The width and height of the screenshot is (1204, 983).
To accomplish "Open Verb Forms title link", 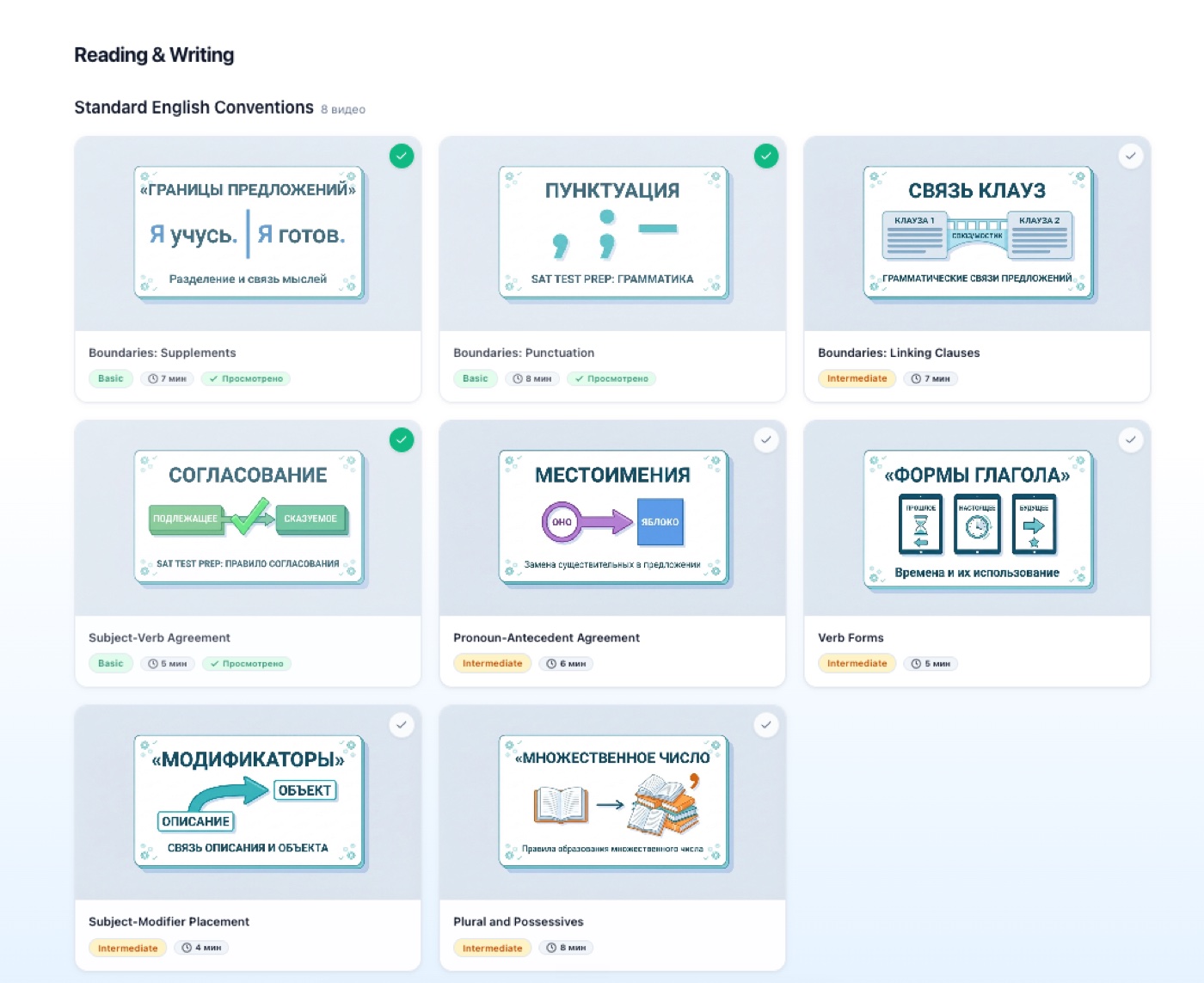I will 851,637.
